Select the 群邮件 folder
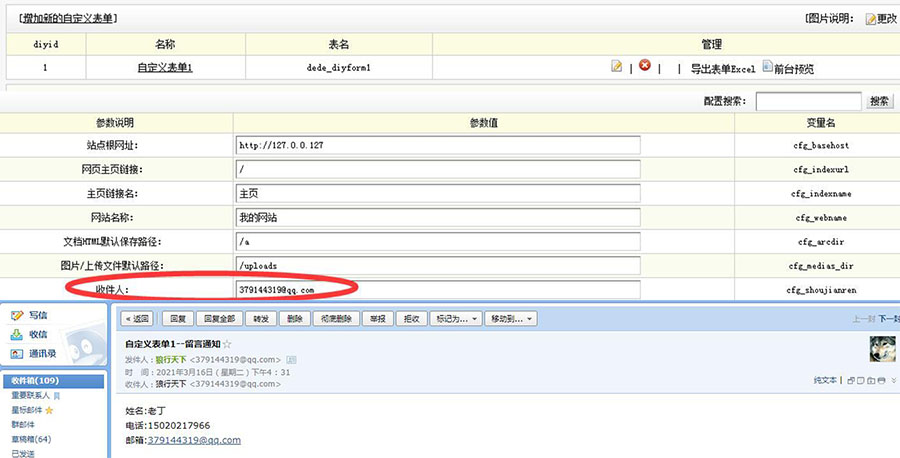The width and height of the screenshot is (900, 458). point(23,425)
